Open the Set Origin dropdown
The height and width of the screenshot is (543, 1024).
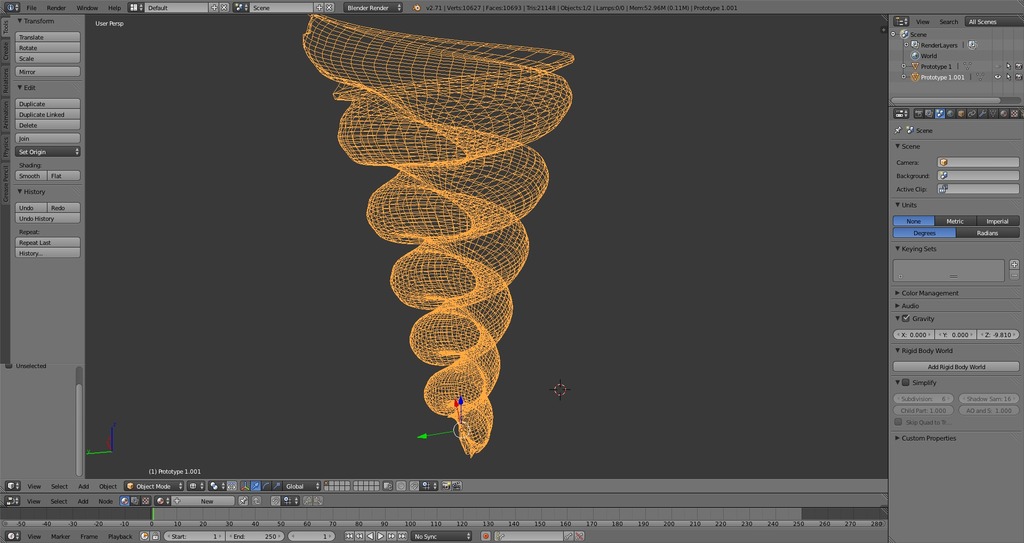coord(48,152)
